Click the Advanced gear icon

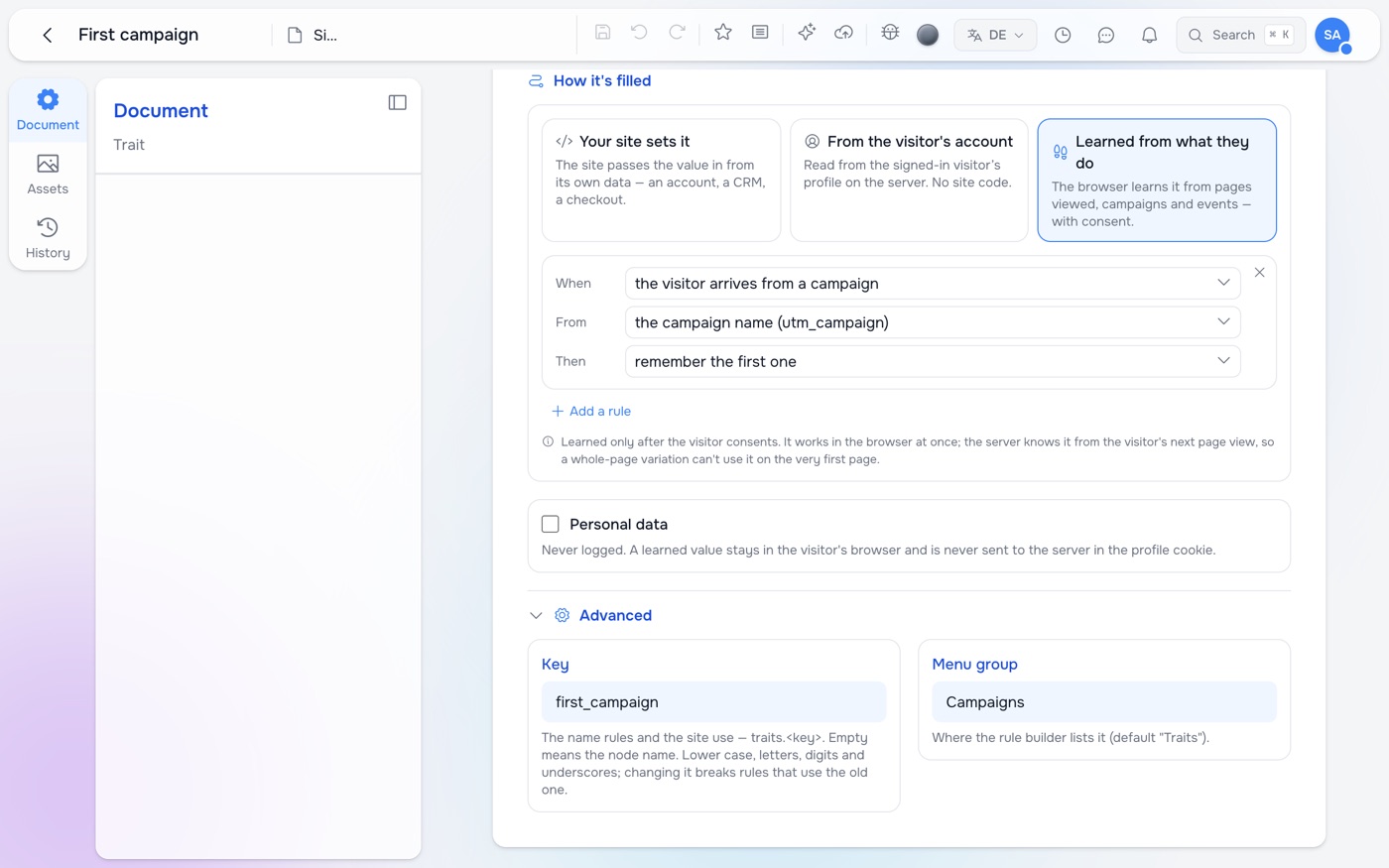[562, 615]
